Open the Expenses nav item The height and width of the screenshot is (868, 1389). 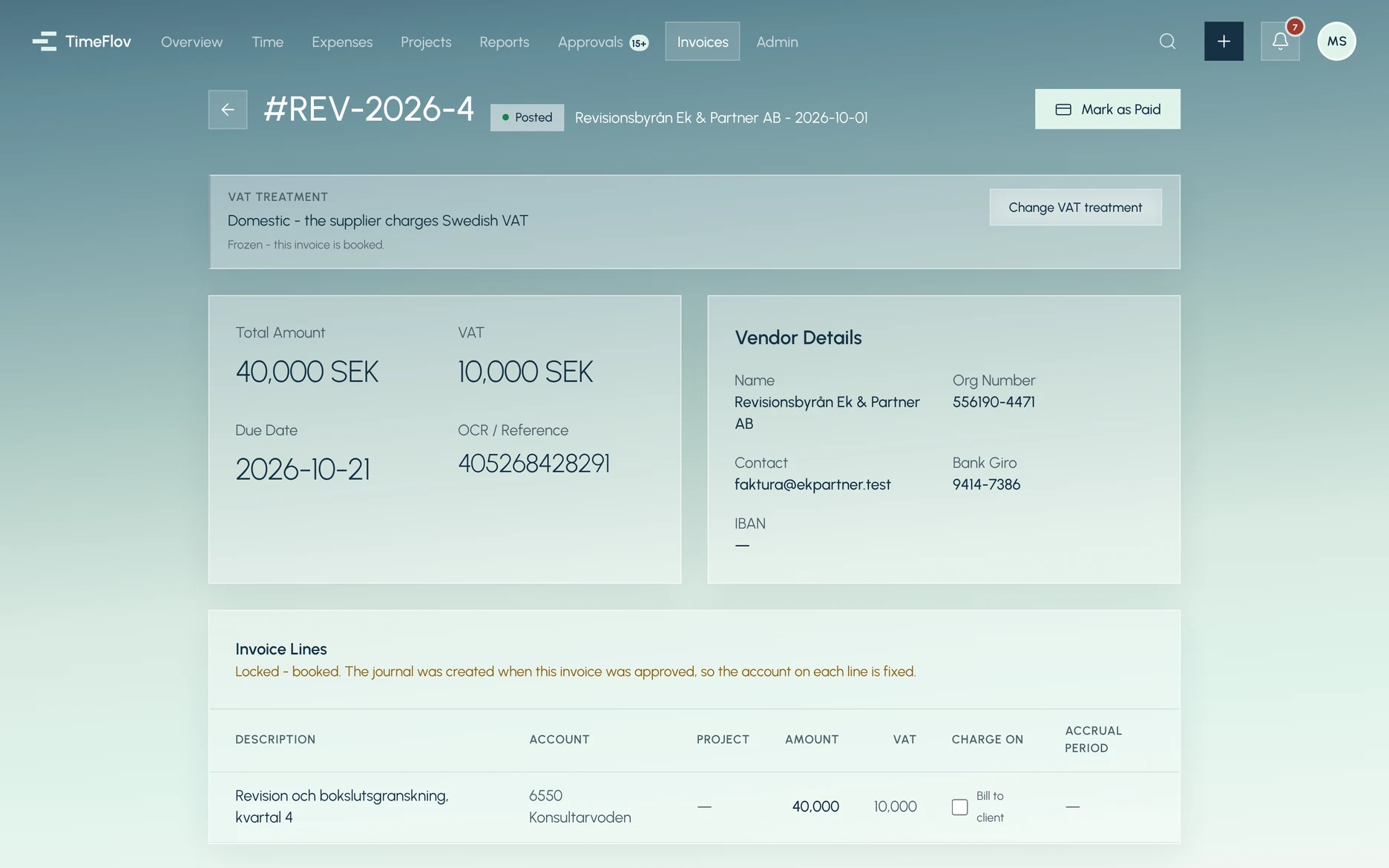click(x=342, y=42)
